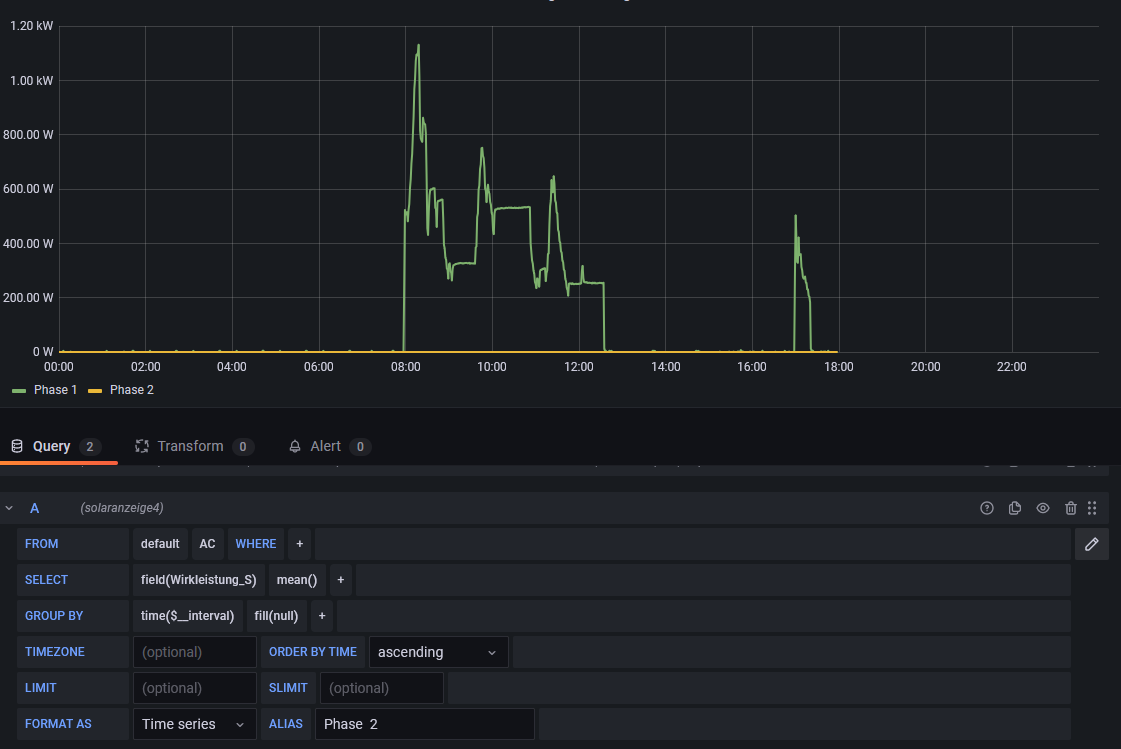
Task: Open the ORDER BY TIME ascending dropdown
Action: (438, 652)
